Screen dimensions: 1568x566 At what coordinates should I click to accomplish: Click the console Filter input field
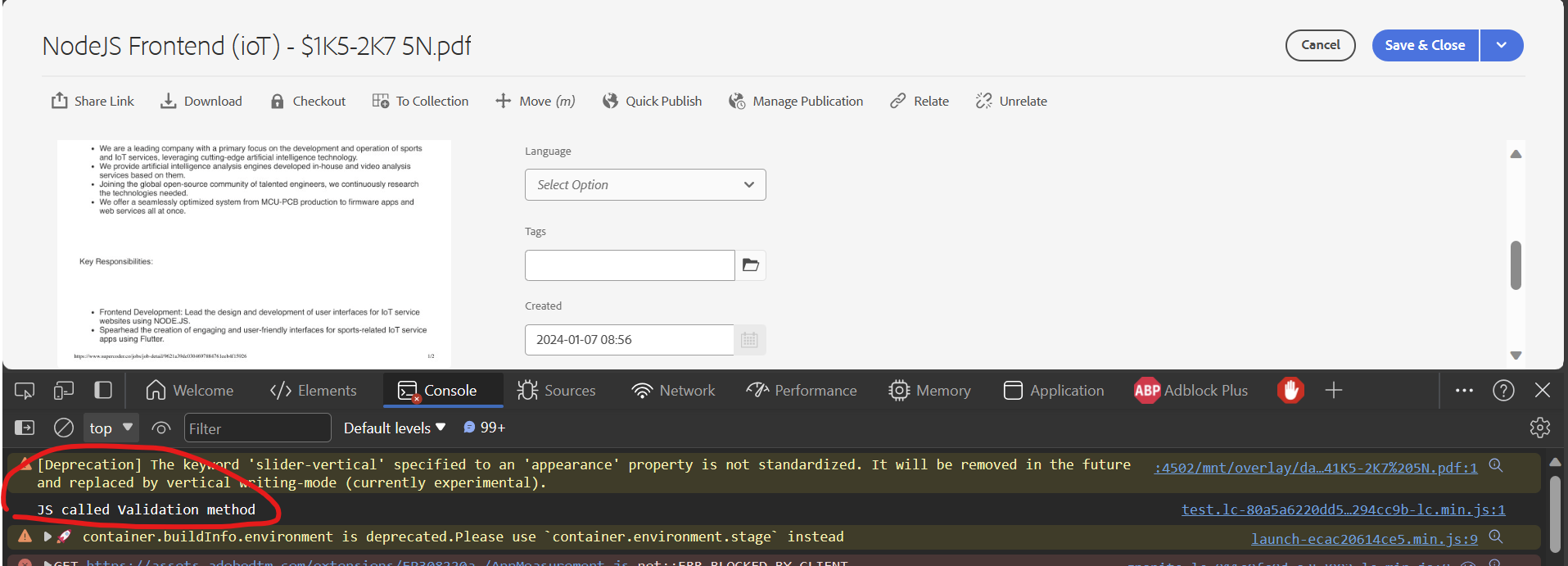257,428
